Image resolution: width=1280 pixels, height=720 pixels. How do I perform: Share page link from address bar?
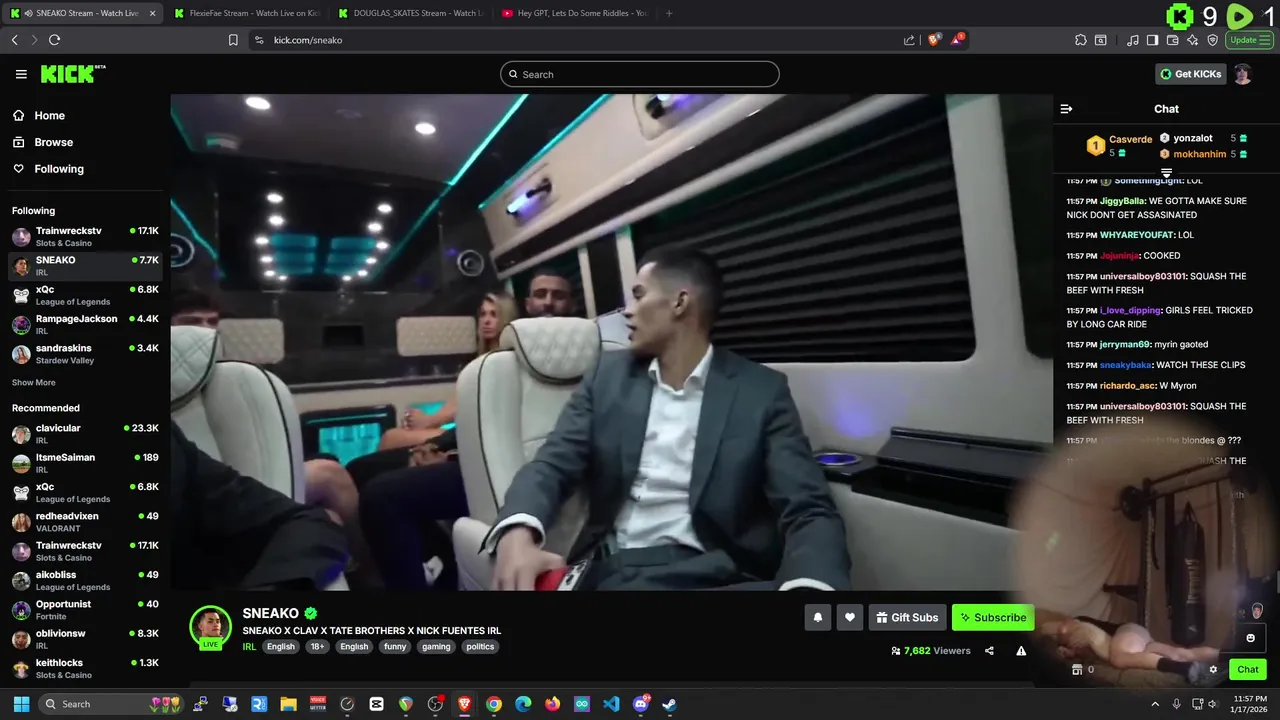[x=909, y=40]
